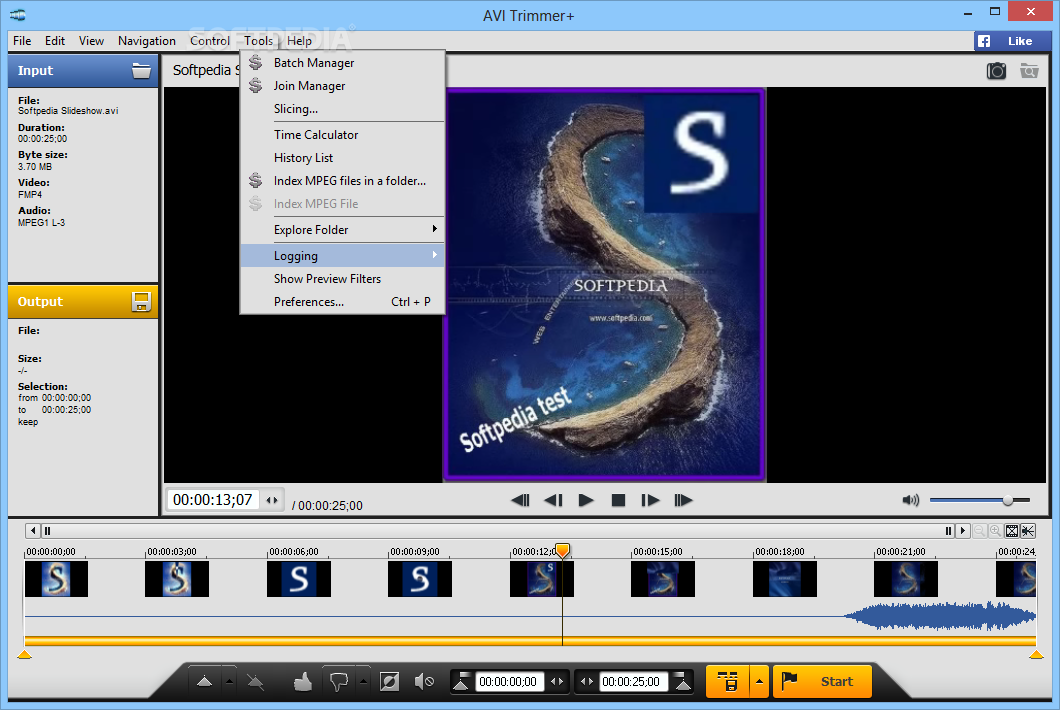Click the timeline scroll left arrow

coord(33,531)
